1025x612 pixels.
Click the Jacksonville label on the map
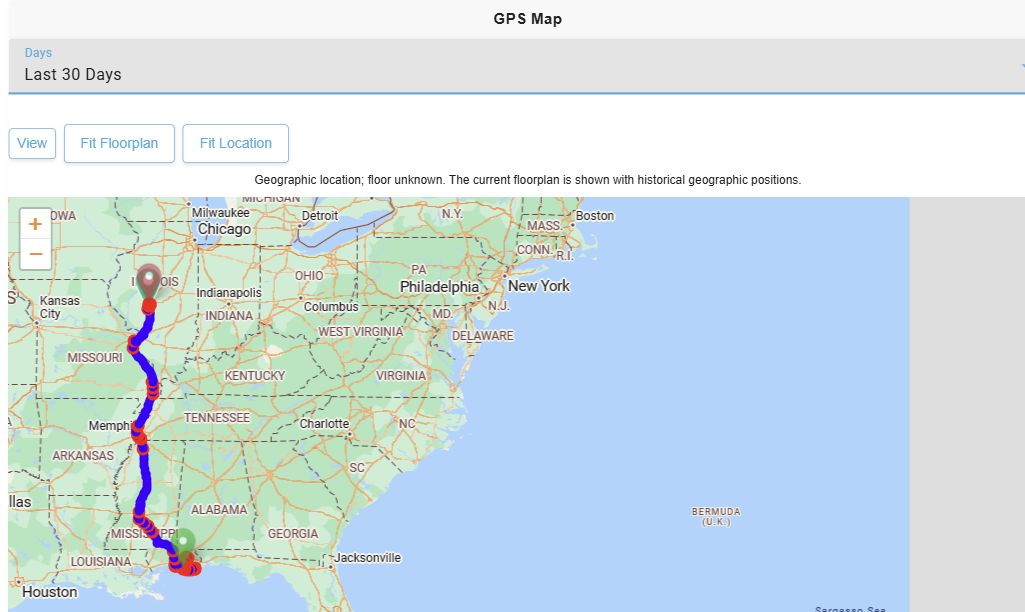click(x=367, y=558)
